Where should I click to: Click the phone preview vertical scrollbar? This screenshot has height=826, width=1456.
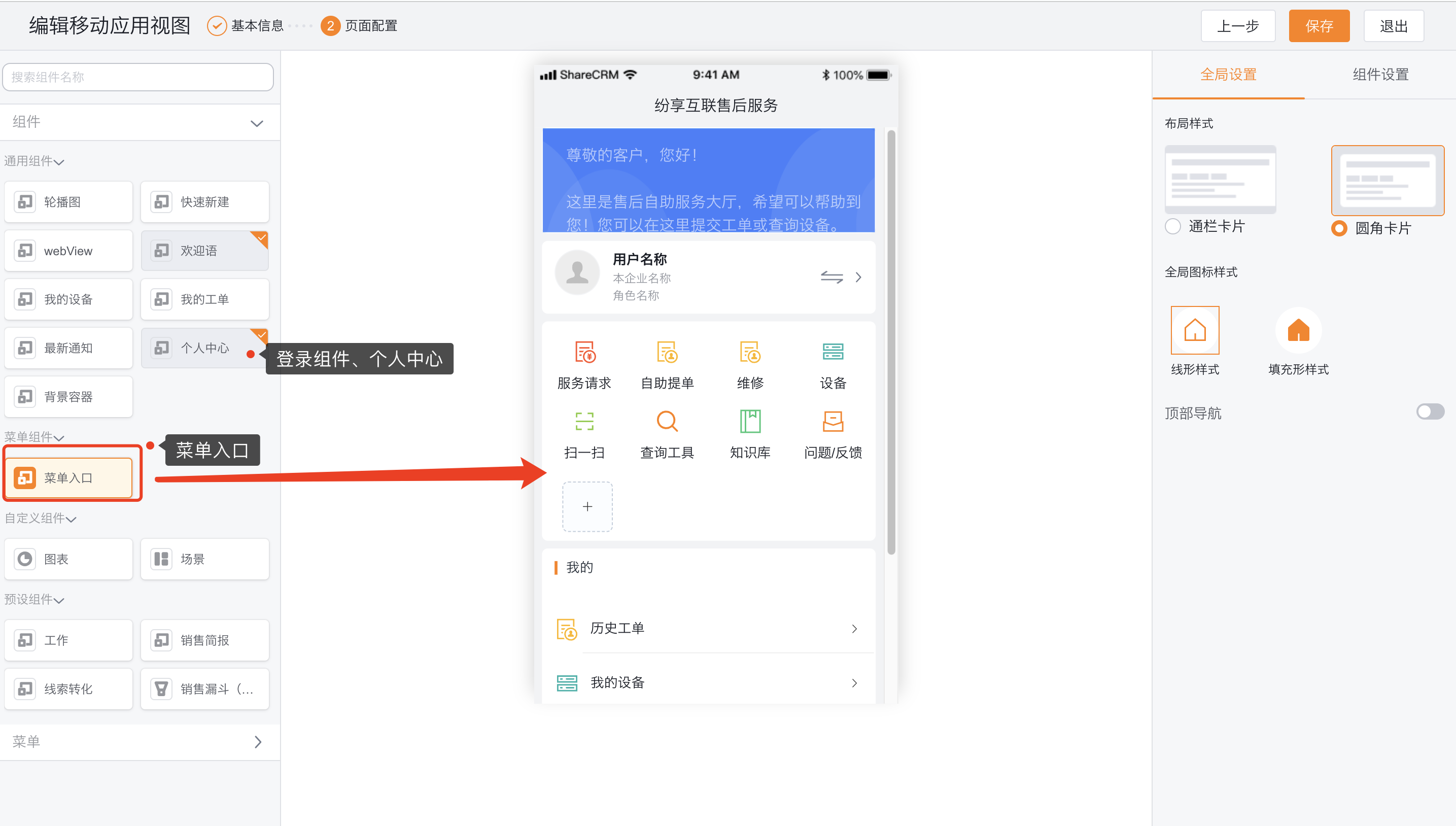[891, 342]
